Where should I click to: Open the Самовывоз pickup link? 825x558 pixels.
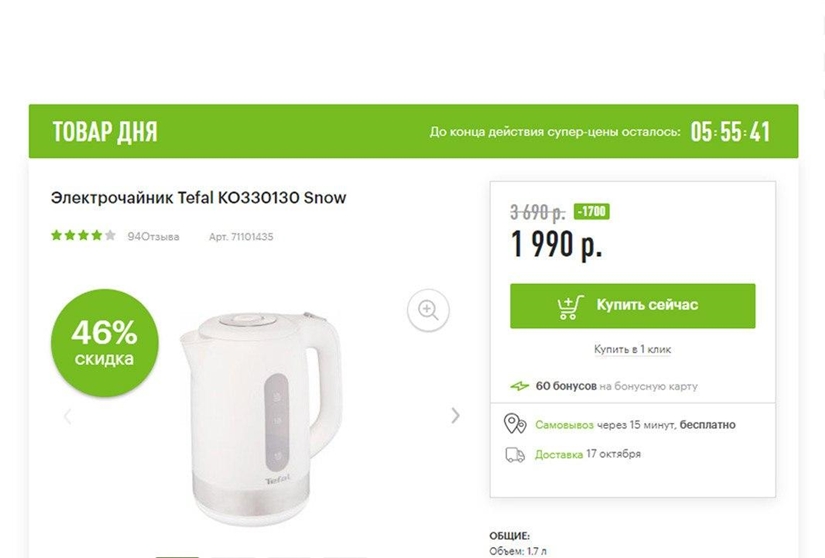564,425
